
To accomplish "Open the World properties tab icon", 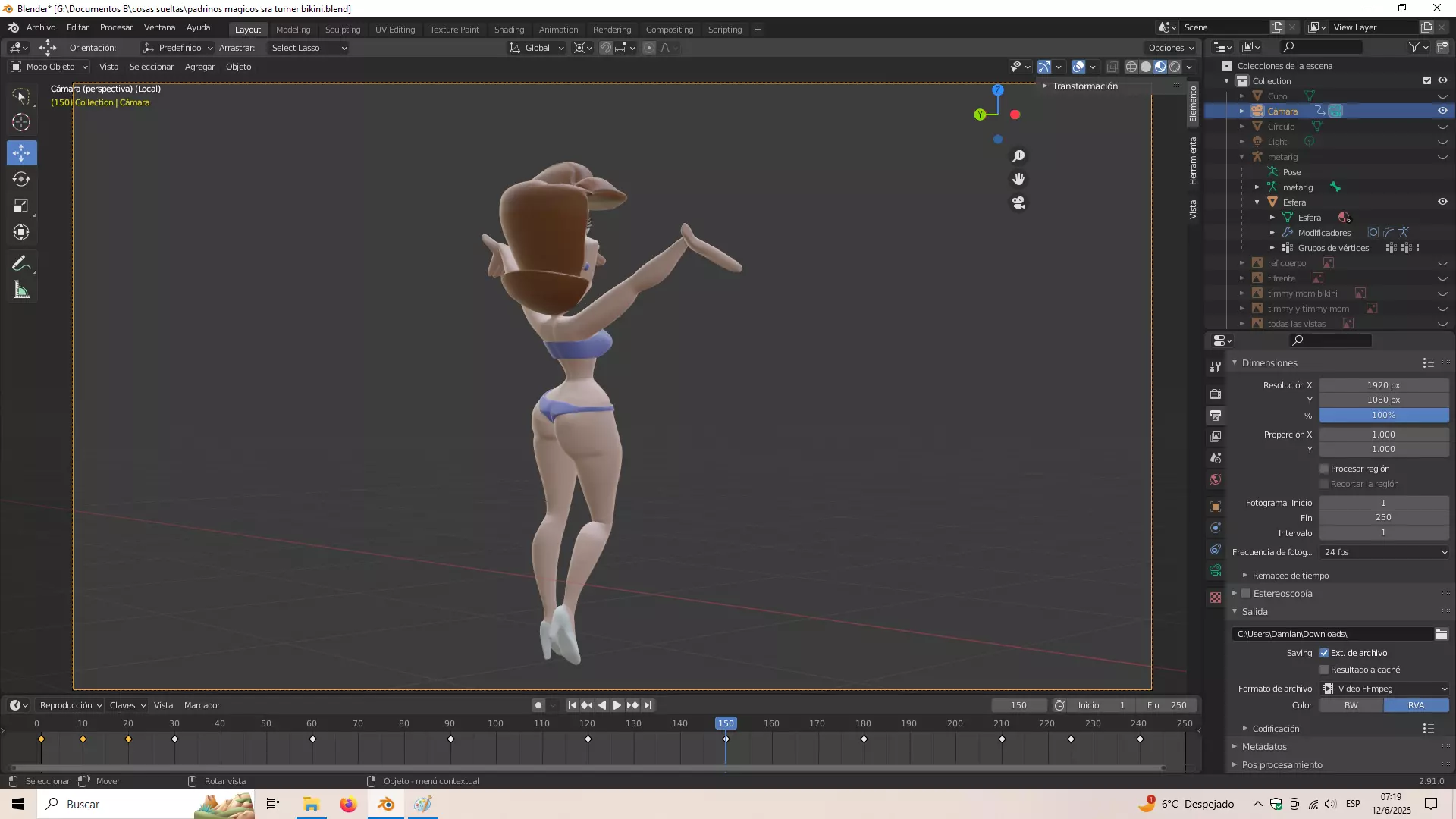I will (1216, 479).
